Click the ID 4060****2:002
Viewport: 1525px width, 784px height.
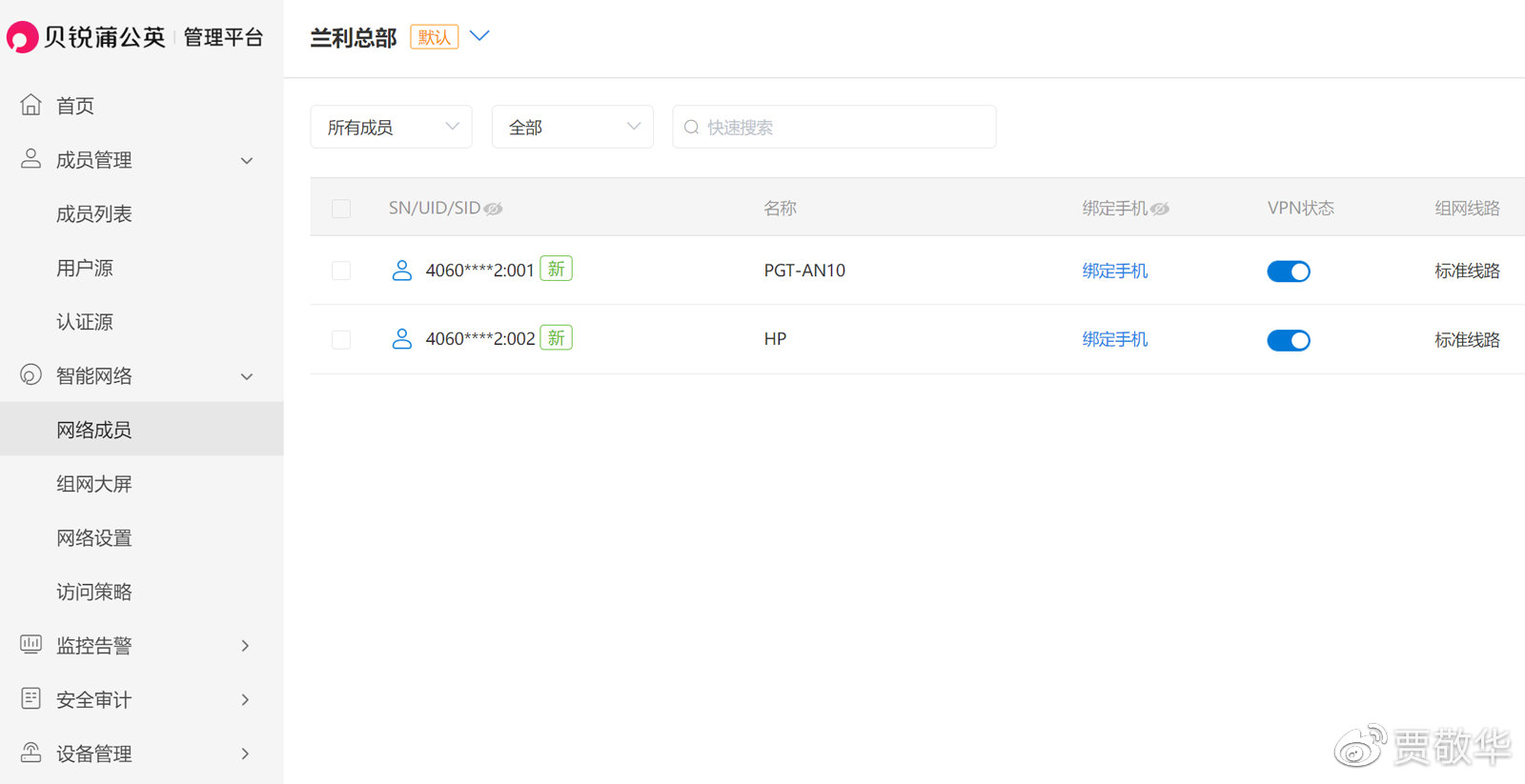pos(479,339)
